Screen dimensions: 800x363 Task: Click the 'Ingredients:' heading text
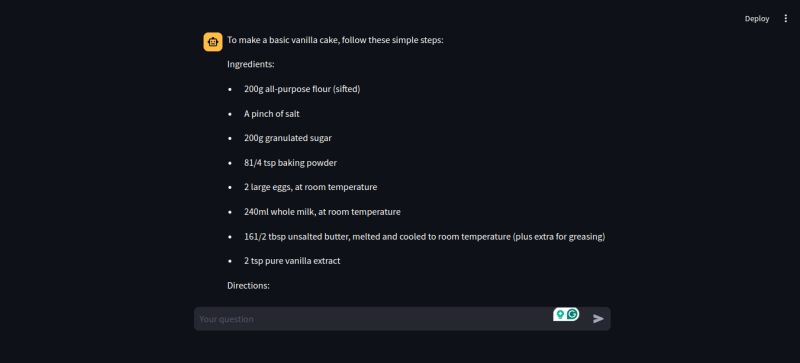pos(251,64)
